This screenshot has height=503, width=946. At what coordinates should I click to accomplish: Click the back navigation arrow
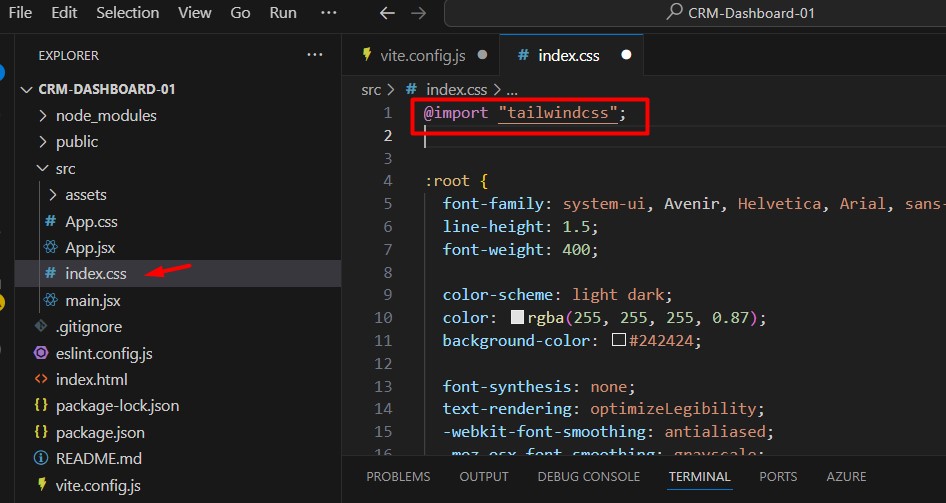(x=389, y=13)
